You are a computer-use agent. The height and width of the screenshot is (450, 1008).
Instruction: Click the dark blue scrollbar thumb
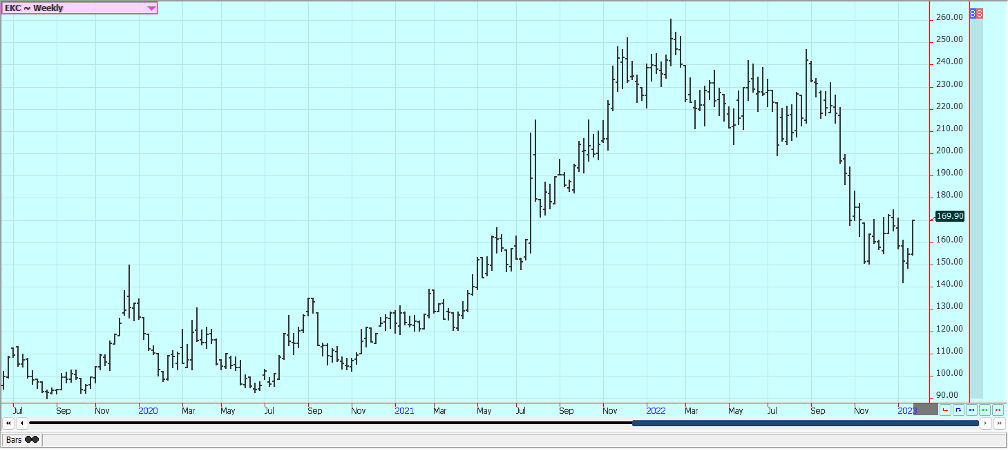[806, 423]
